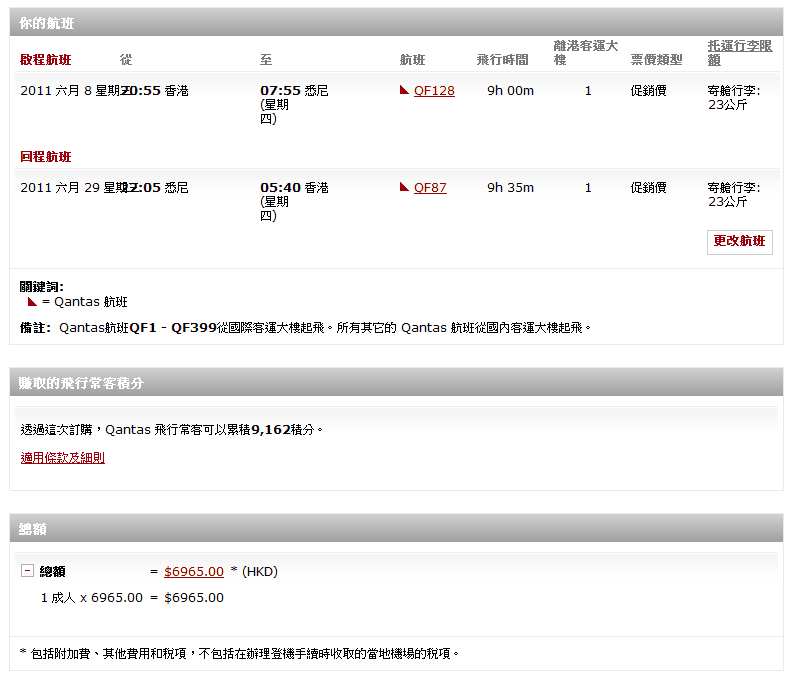This screenshot has width=795, height=688.
Task: Click the Qantas tail icon beside QF87
Action: coord(404,187)
